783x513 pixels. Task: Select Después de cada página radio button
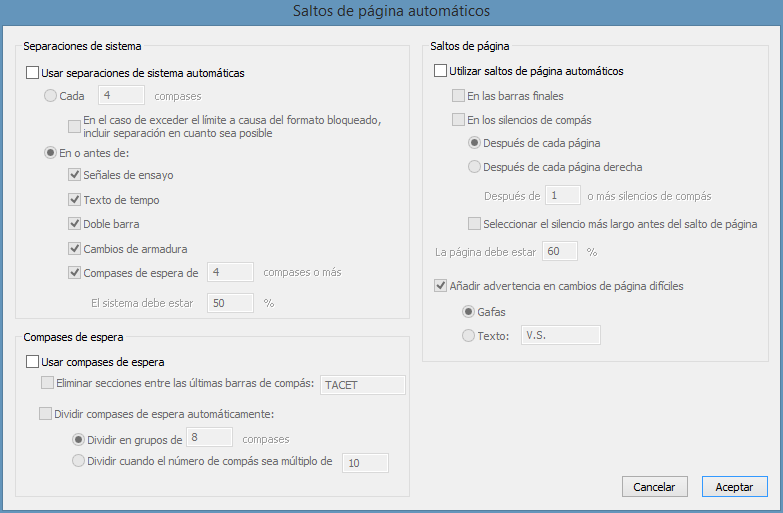[474, 143]
